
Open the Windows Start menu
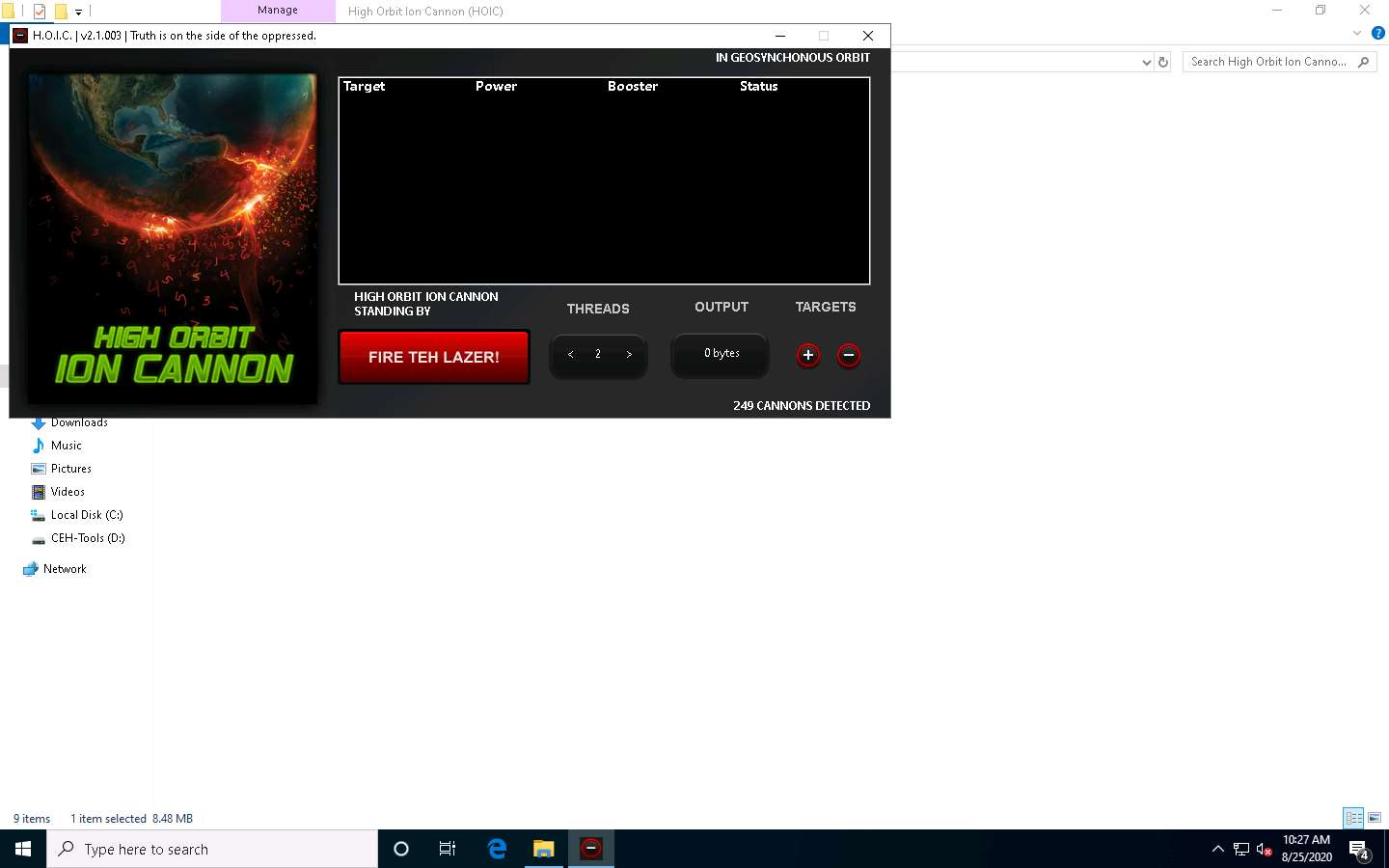[23, 849]
